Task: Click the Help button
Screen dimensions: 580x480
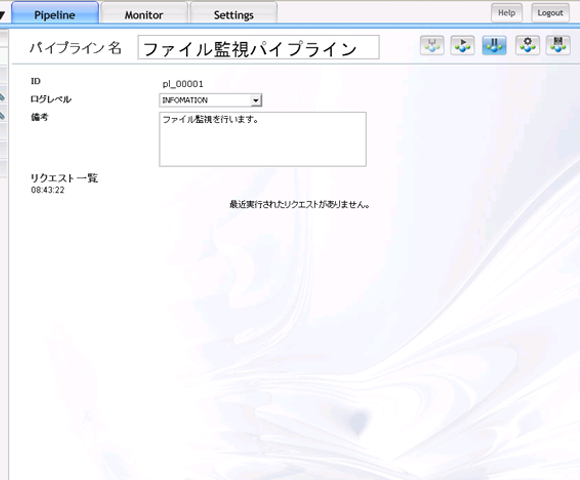Action: coord(506,13)
